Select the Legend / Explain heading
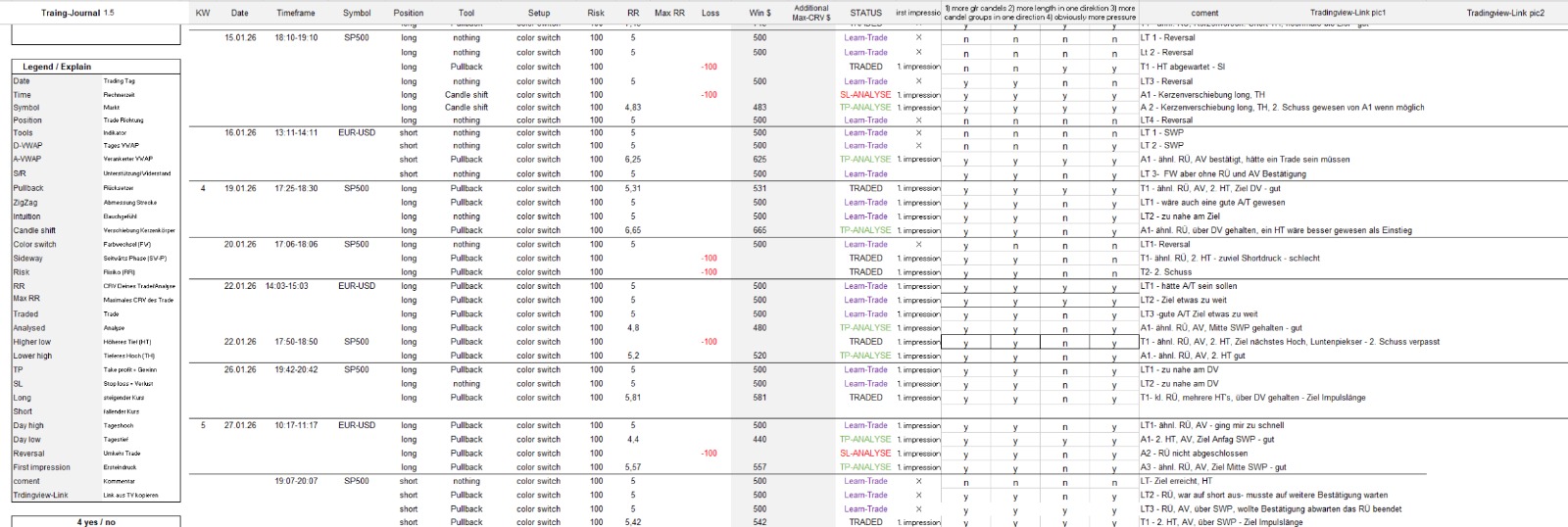The width and height of the screenshot is (1568, 527). point(57,67)
